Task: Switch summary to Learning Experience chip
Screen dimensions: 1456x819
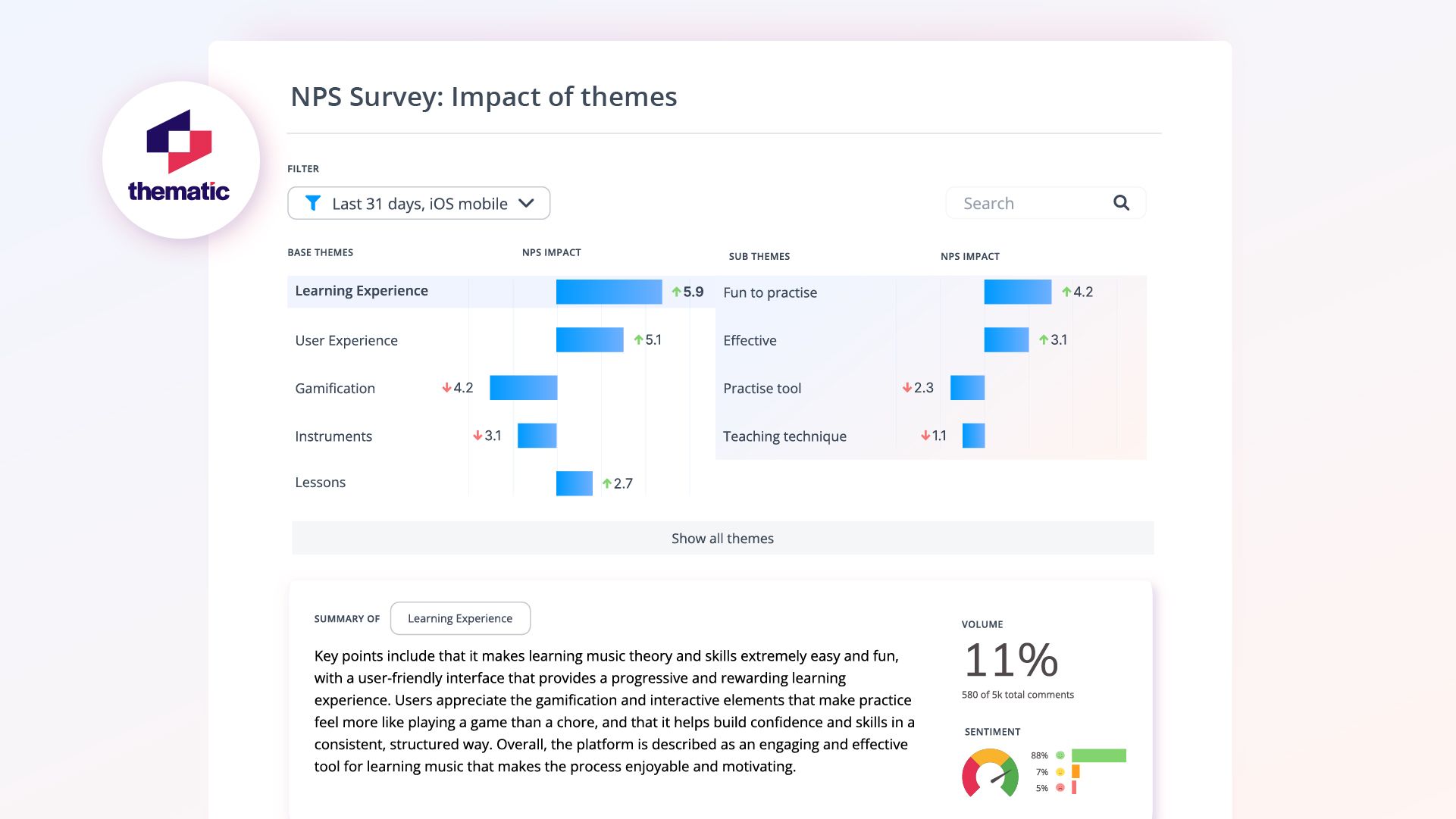Action: 459,618
